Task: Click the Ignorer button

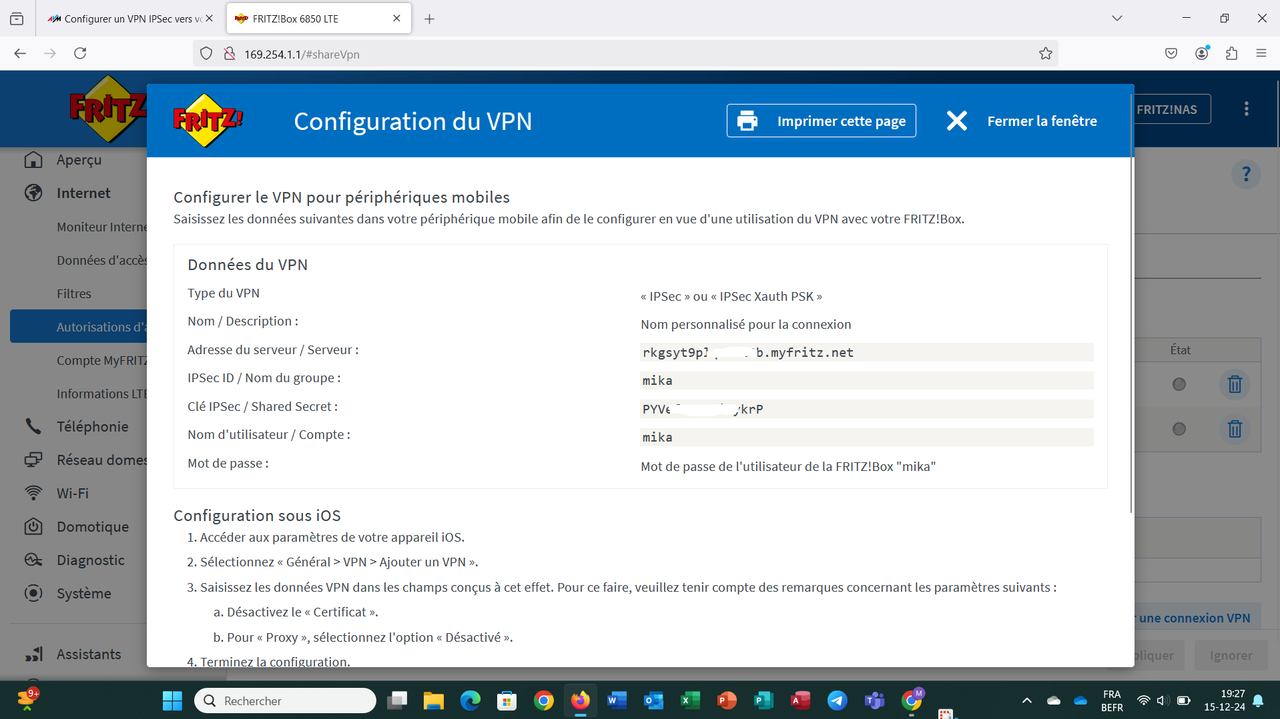Action: (1230, 655)
